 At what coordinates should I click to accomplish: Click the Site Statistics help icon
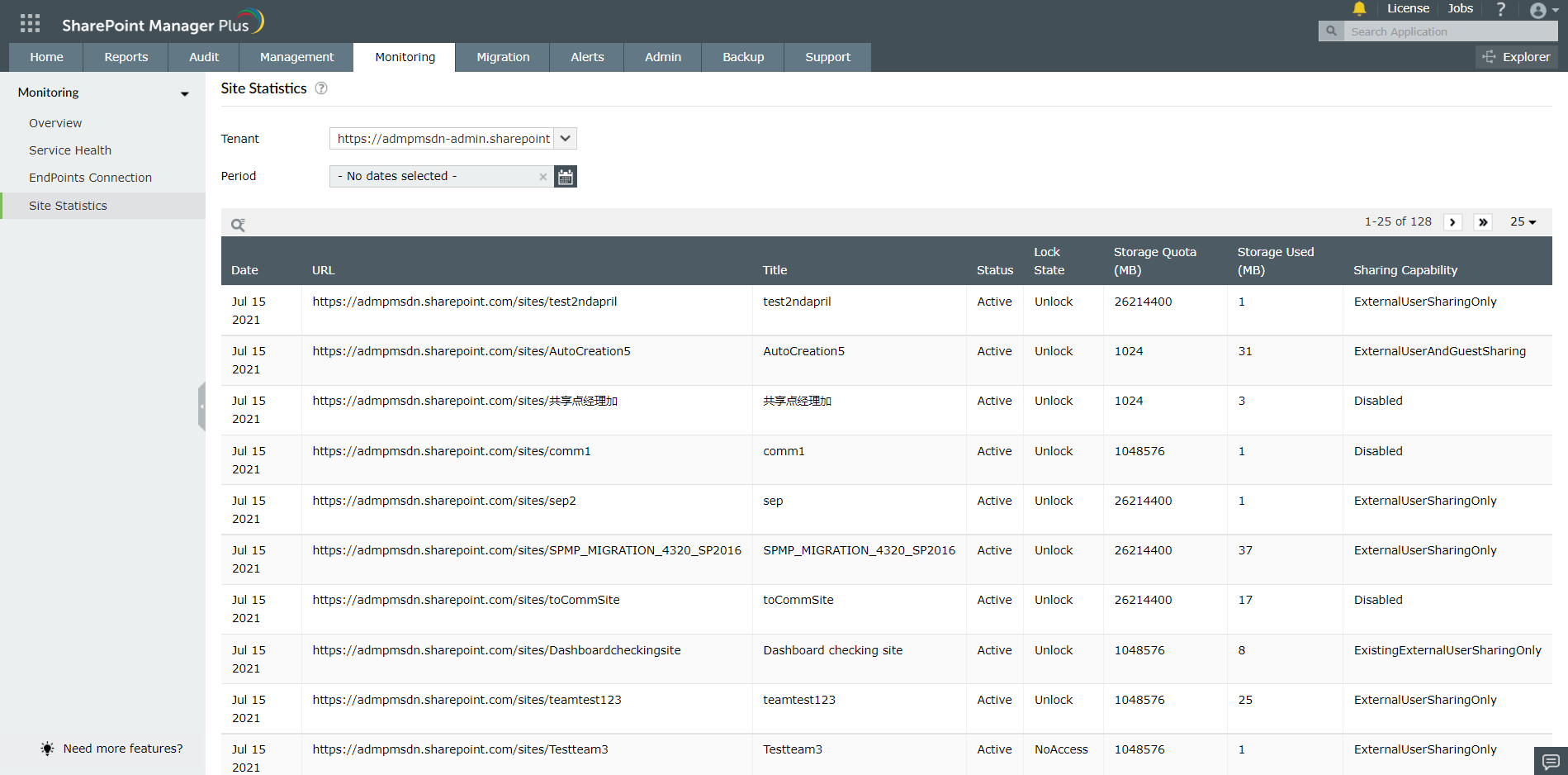tap(321, 88)
